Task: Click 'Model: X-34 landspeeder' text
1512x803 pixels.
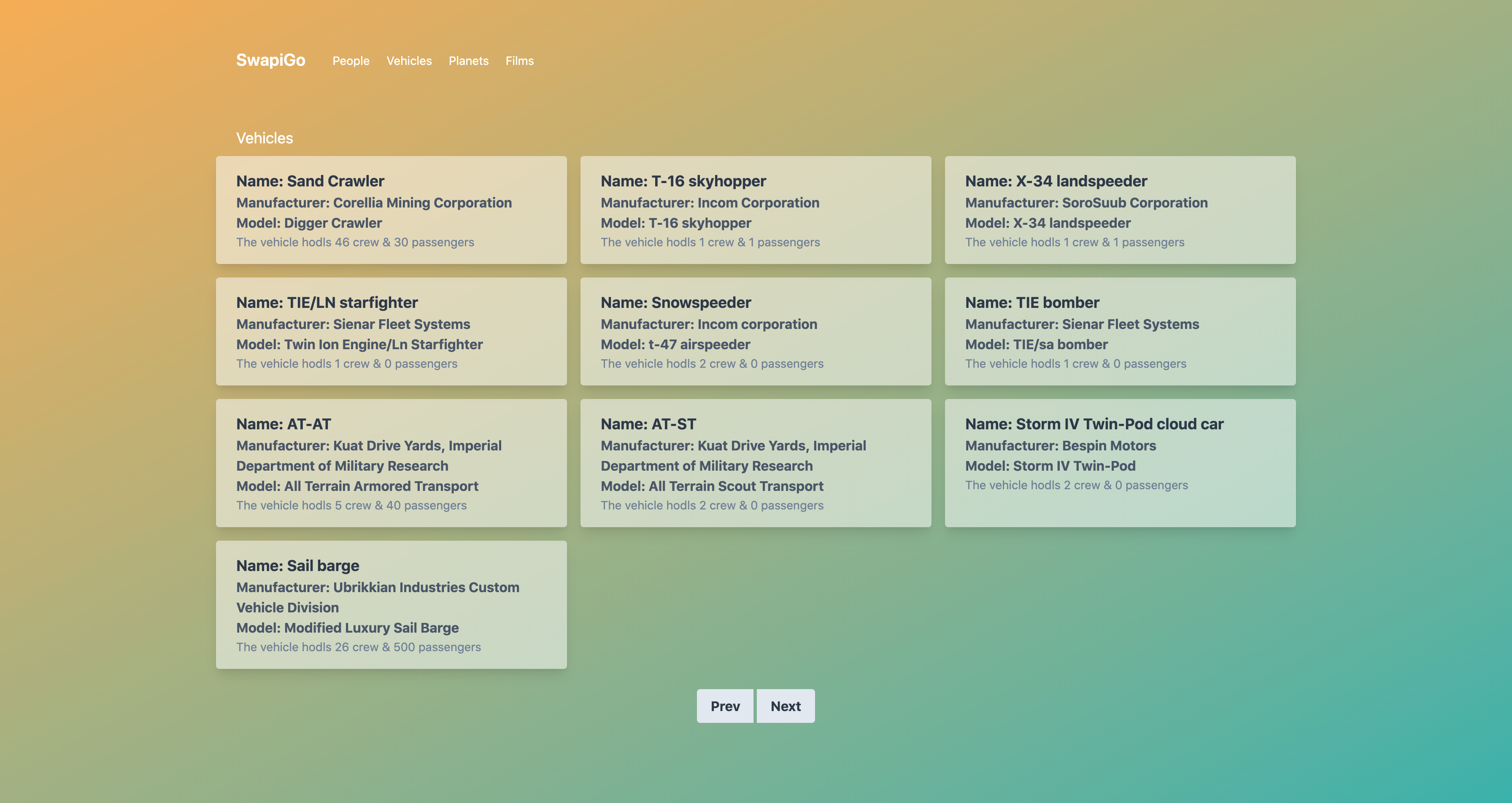Action: click(x=1048, y=223)
